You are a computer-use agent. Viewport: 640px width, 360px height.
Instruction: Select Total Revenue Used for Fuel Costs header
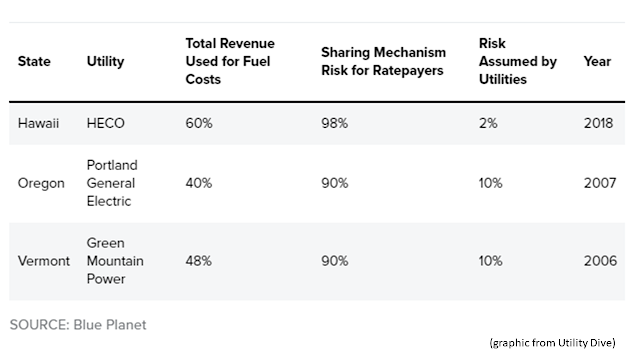point(230,61)
